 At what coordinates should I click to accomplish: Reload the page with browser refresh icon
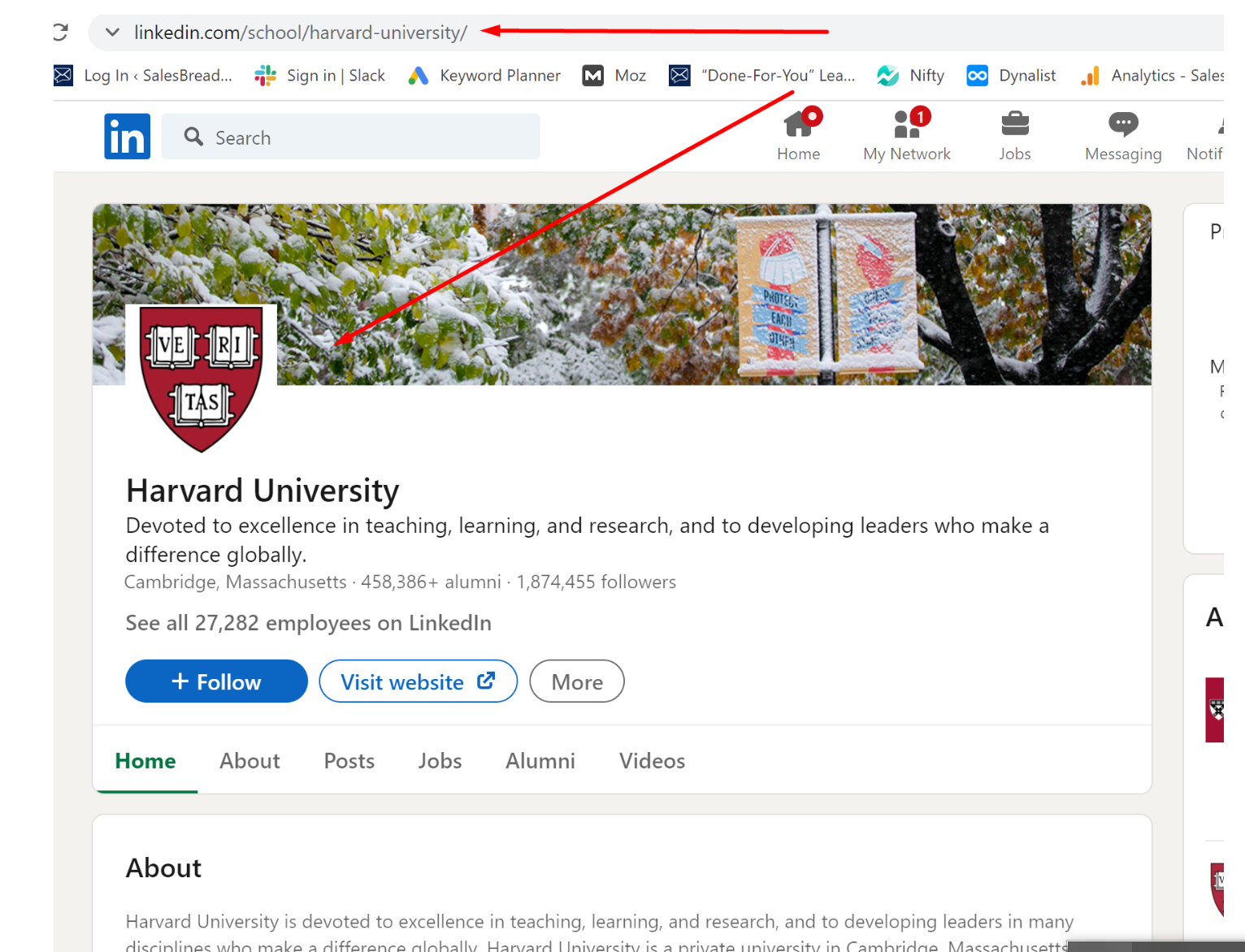click(x=60, y=32)
